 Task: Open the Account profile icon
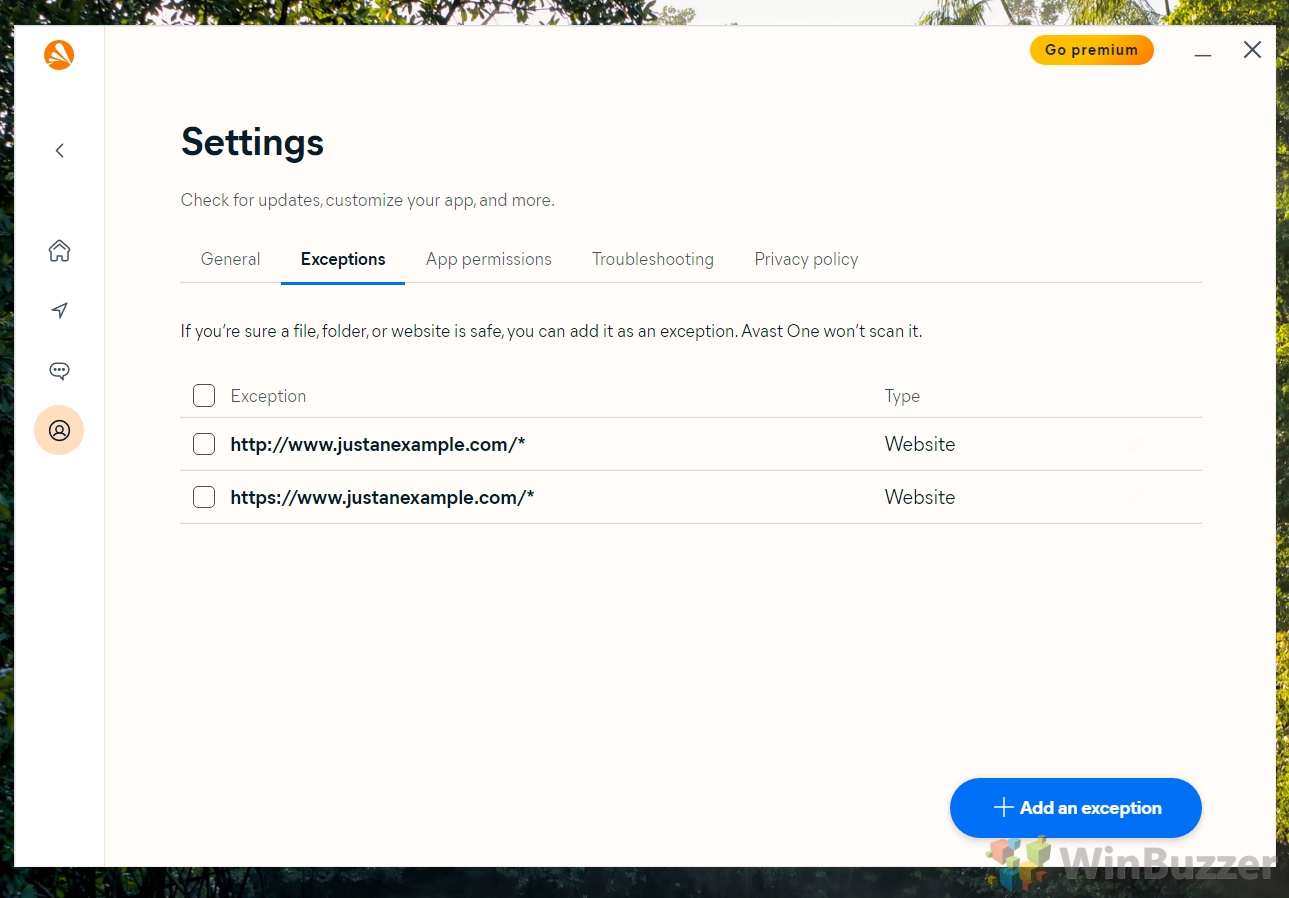59,430
